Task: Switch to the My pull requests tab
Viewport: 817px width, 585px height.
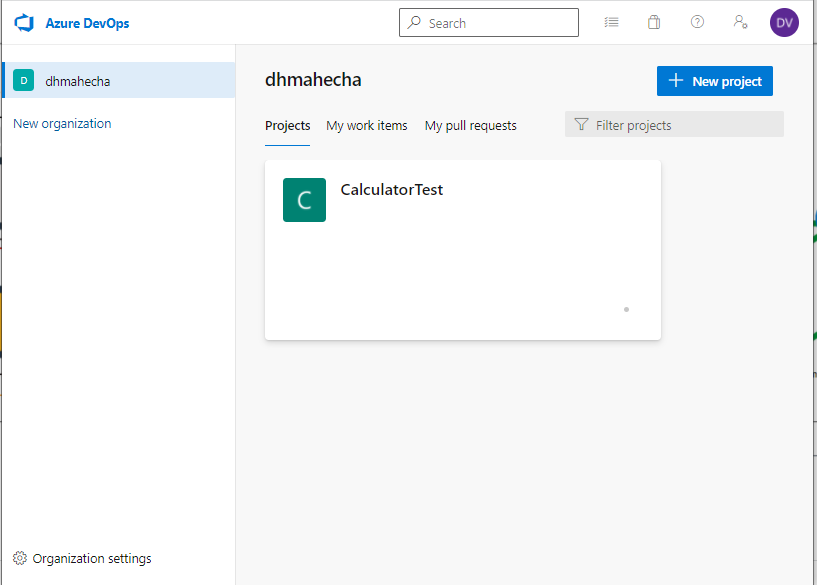Action: pyautogui.click(x=471, y=126)
